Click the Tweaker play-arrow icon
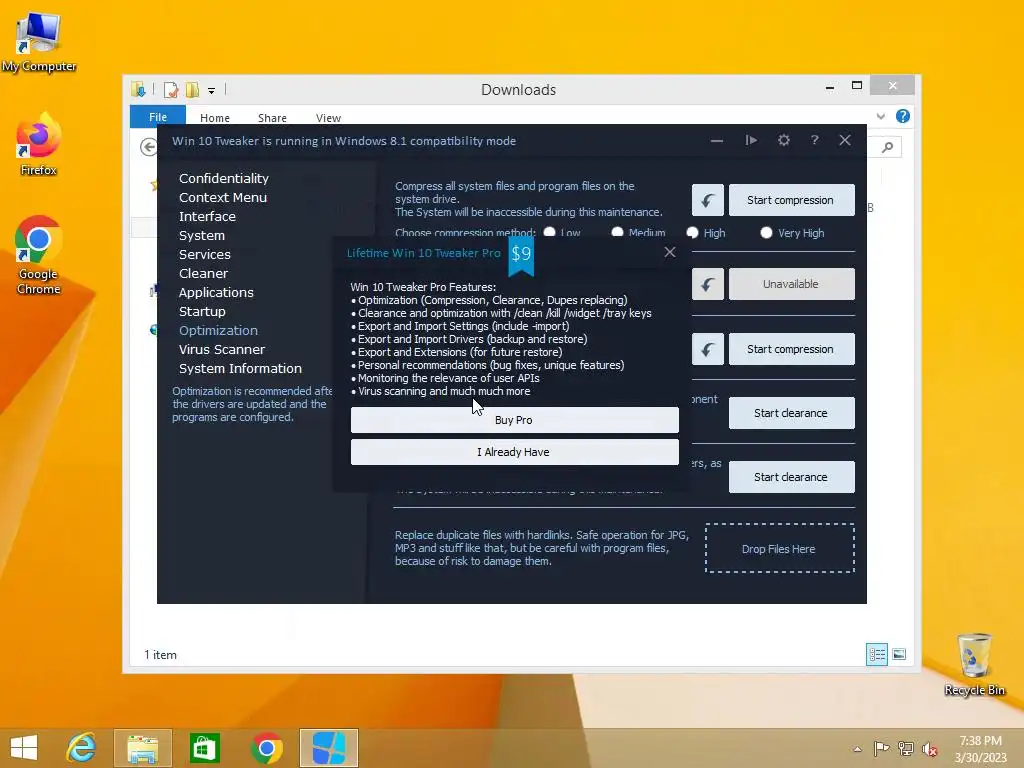This screenshot has width=1024, height=768. 752,140
